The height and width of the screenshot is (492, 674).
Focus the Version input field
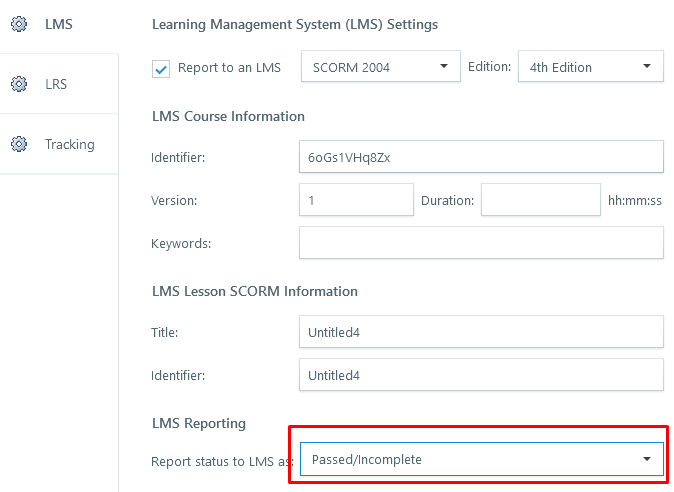[356, 200]
